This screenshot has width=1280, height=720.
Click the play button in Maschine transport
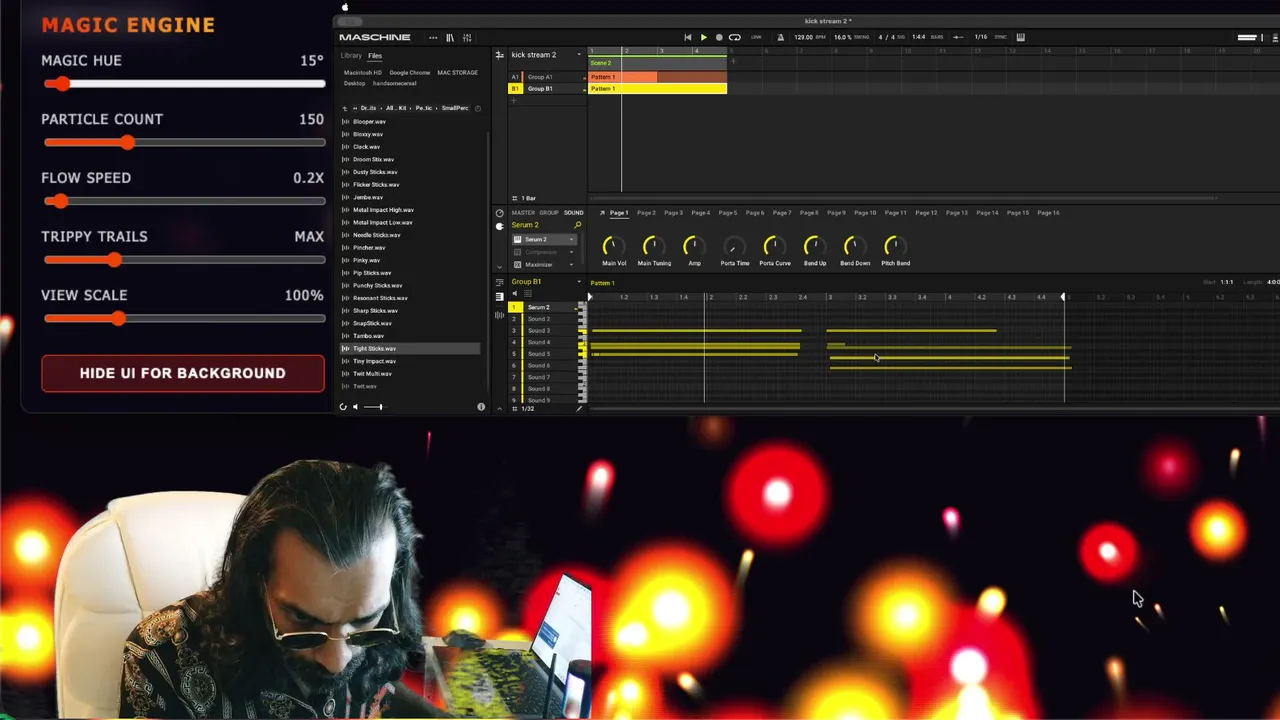pyautogui.click(x=703, y=37)
